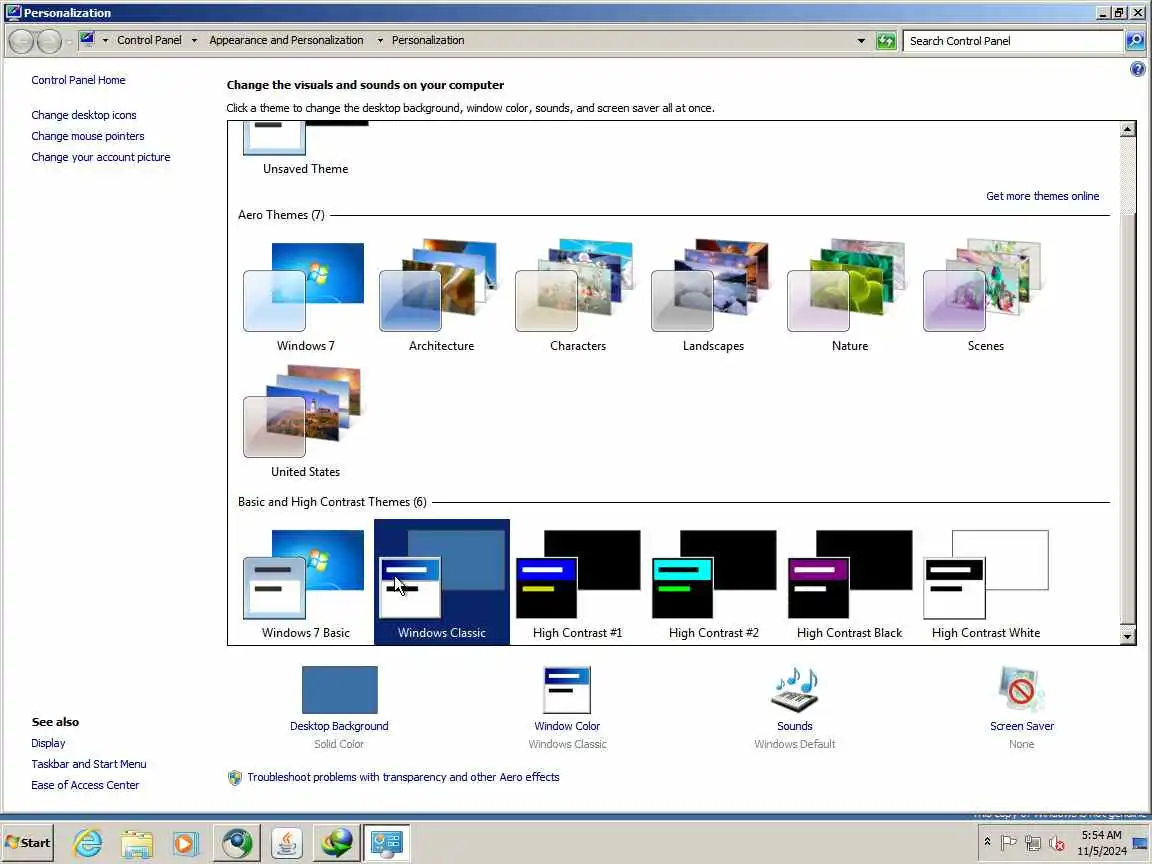Screen dimensions: 1152x864
Task: Open Desktop Background settings icon
Action: pos(339,690)
